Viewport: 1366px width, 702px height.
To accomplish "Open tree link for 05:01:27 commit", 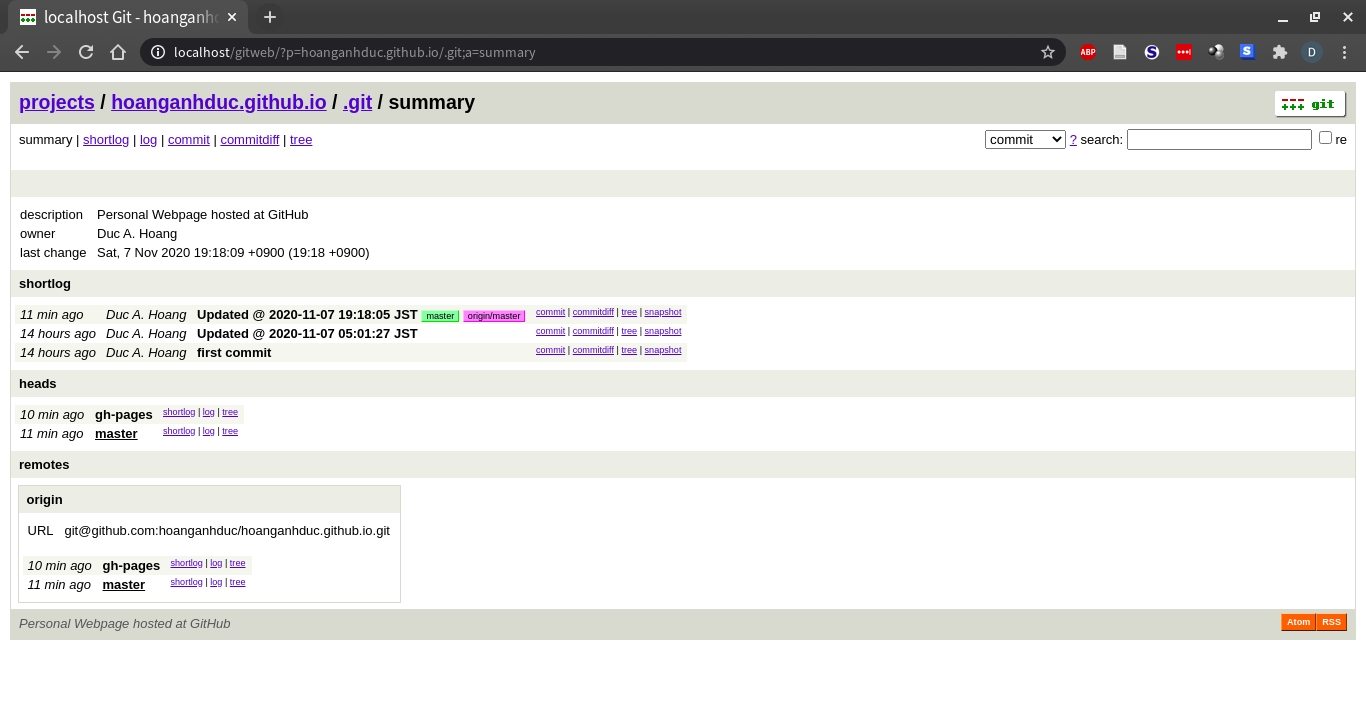I will point(629,331).
